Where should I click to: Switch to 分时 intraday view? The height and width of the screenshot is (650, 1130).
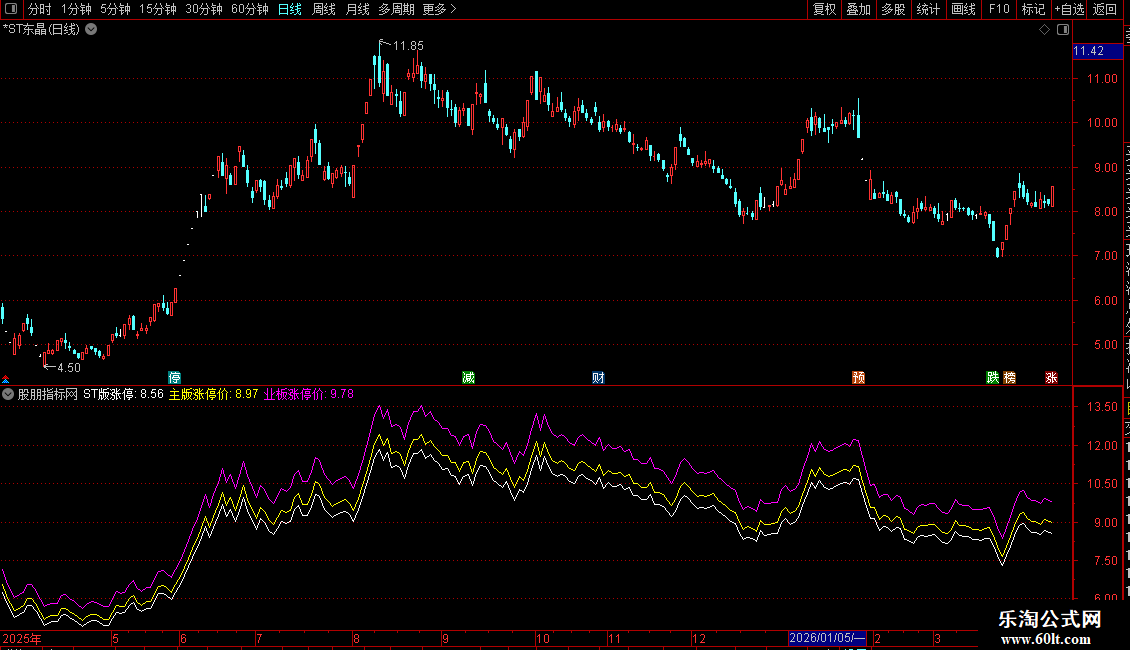[x=40, y=9]
